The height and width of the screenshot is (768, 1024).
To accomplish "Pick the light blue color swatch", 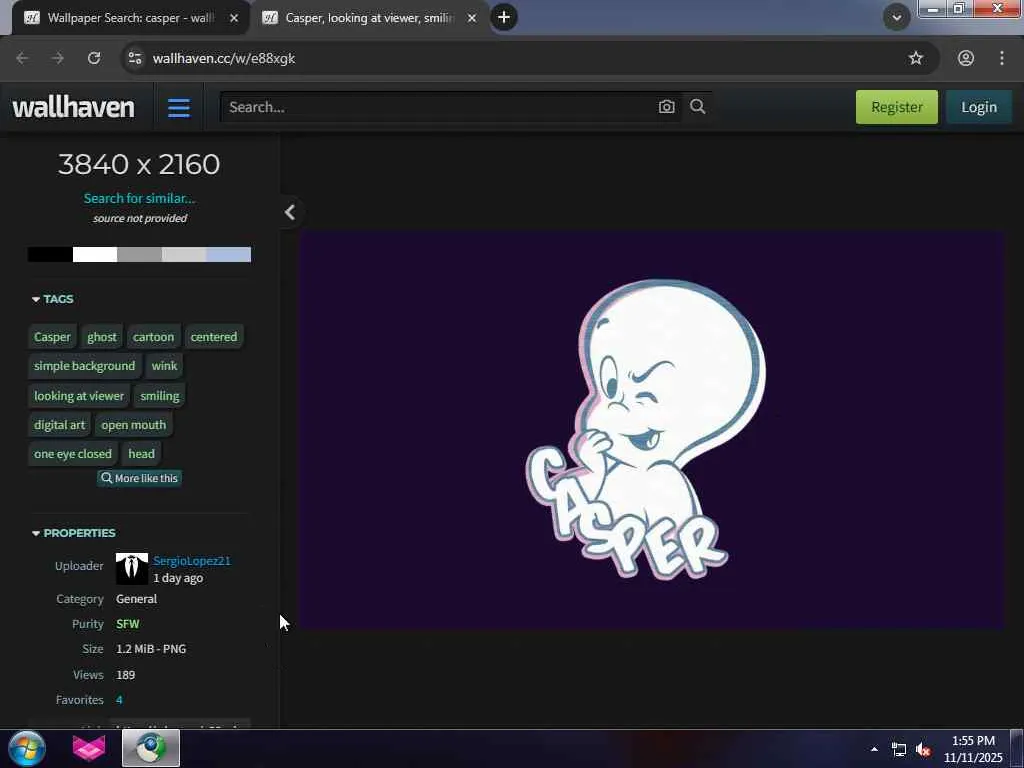I will pyautogui.click(x=229, y=254).
